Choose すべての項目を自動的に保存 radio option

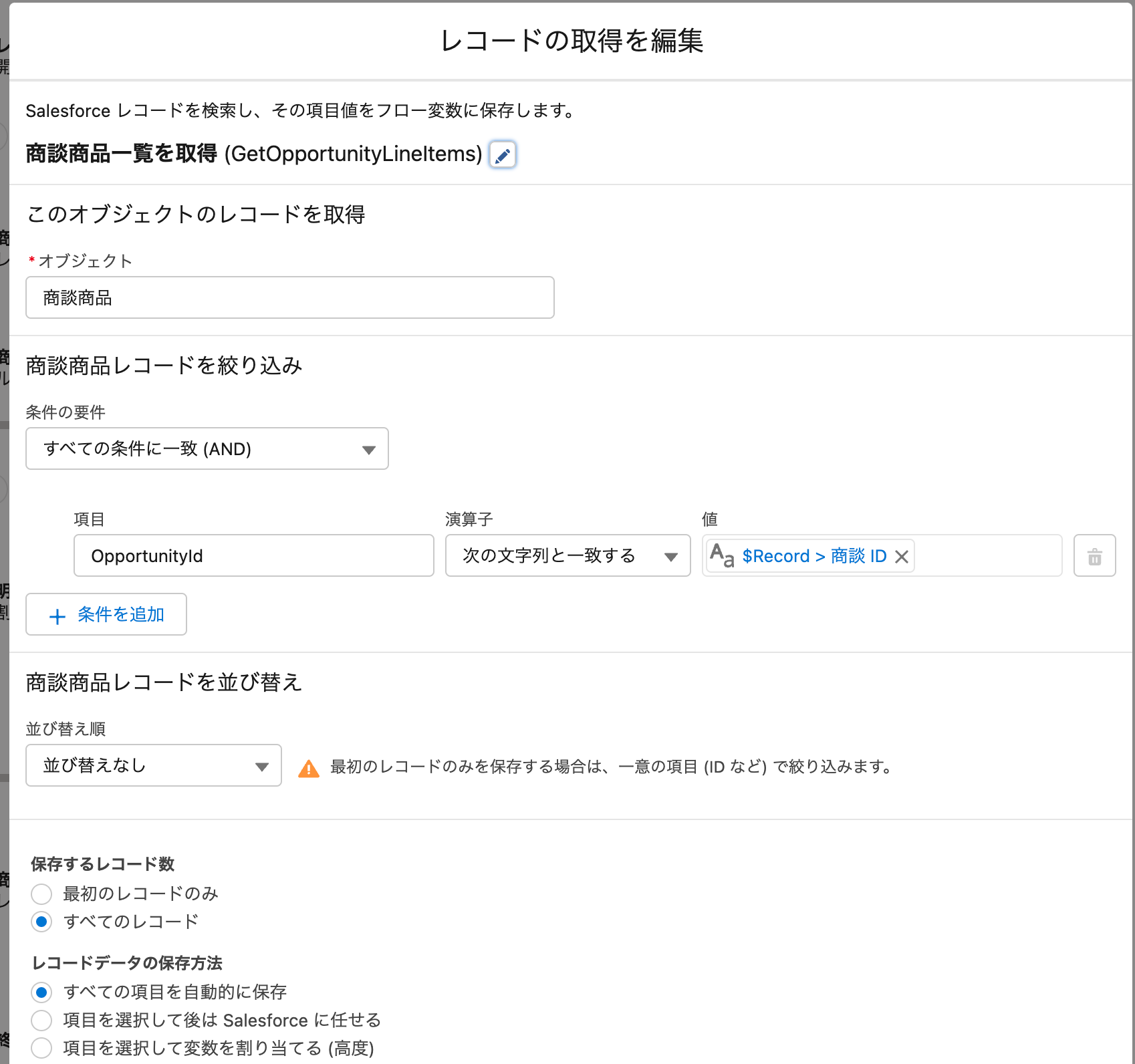point(41,992)
